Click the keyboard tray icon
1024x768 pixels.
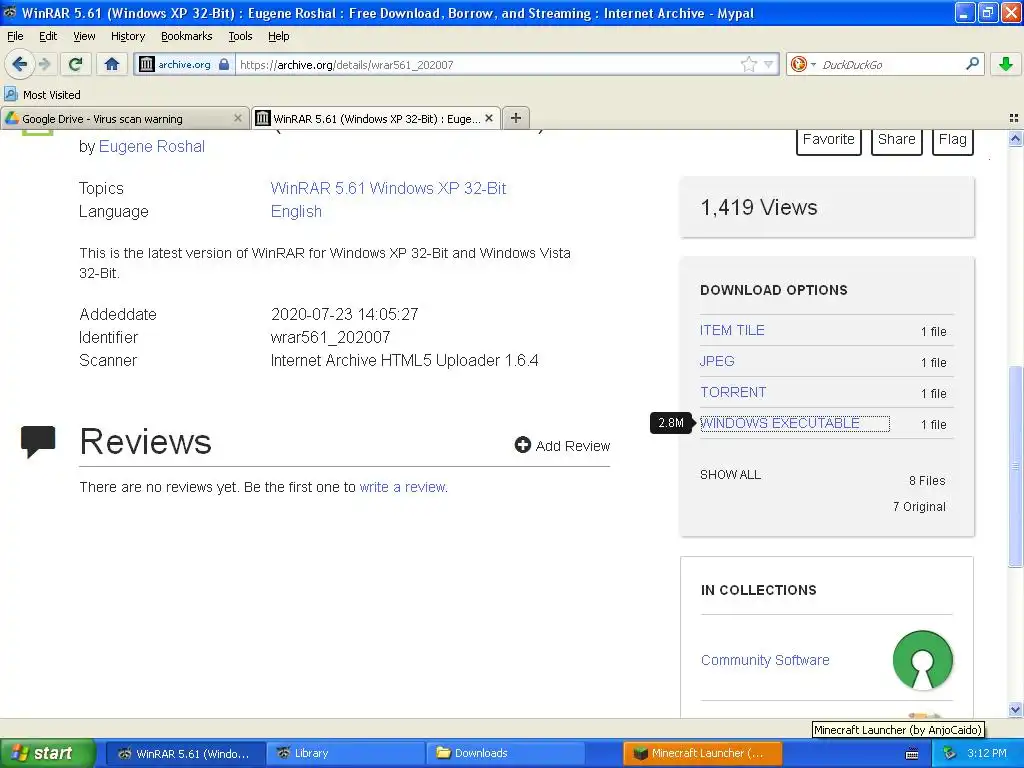pos(912,754)
